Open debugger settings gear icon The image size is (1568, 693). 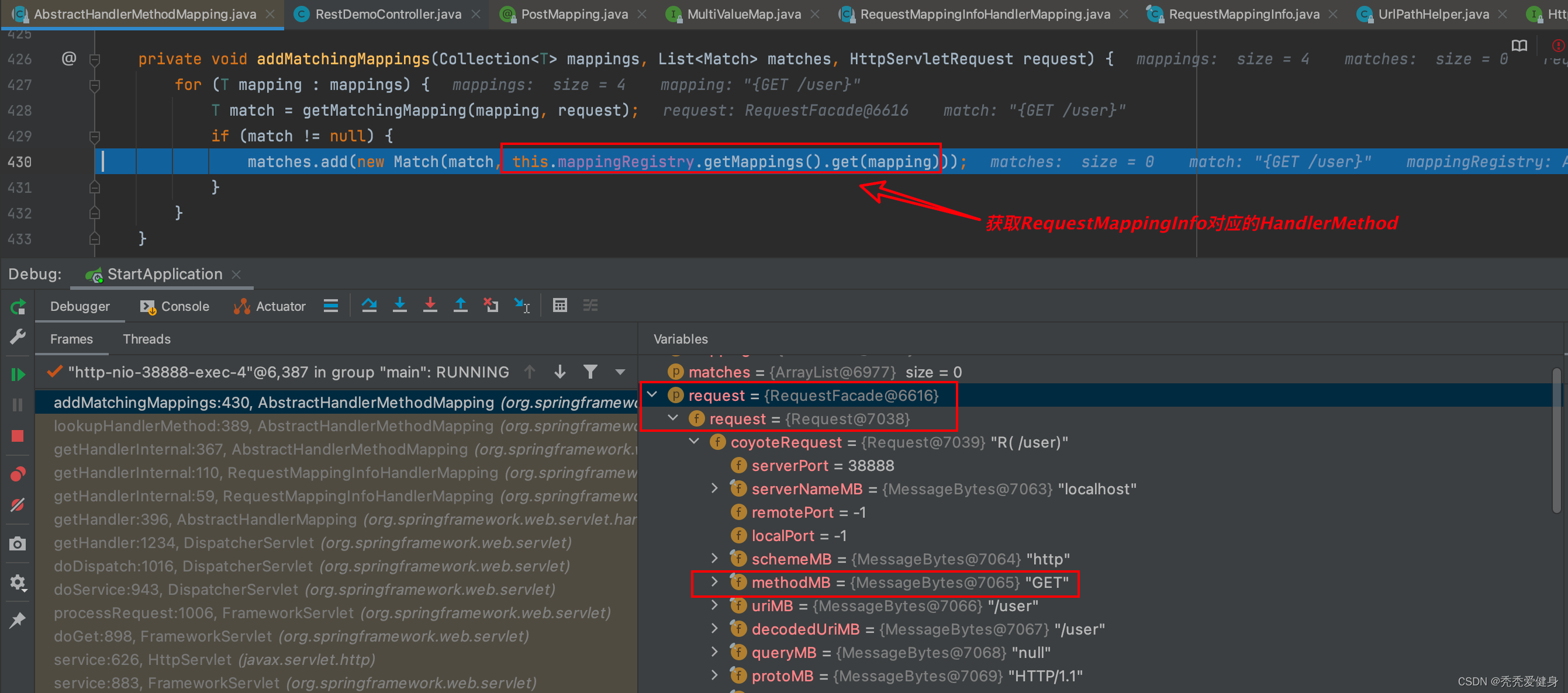(18, 583)
